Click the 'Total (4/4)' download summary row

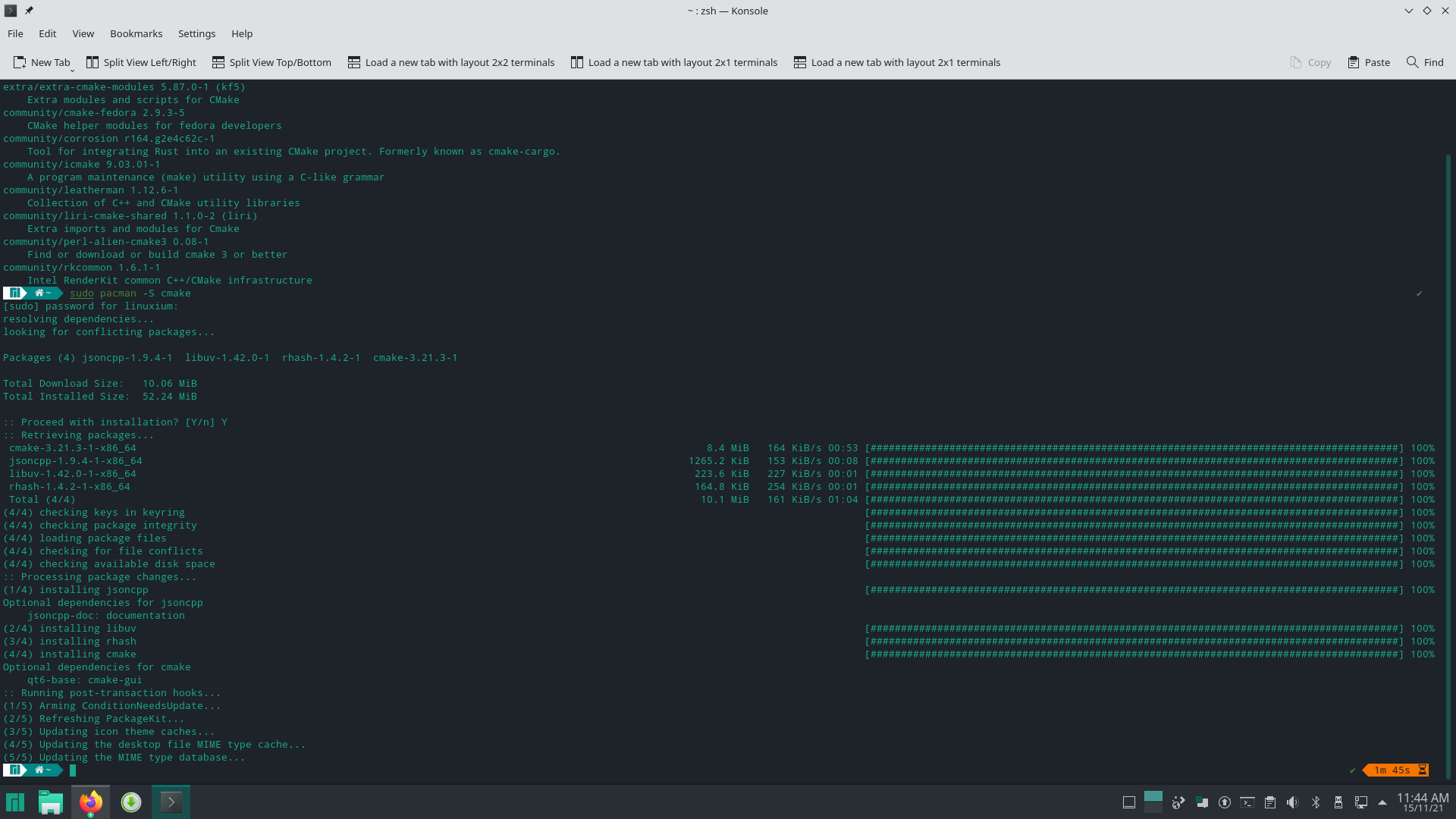click(720, 499)
